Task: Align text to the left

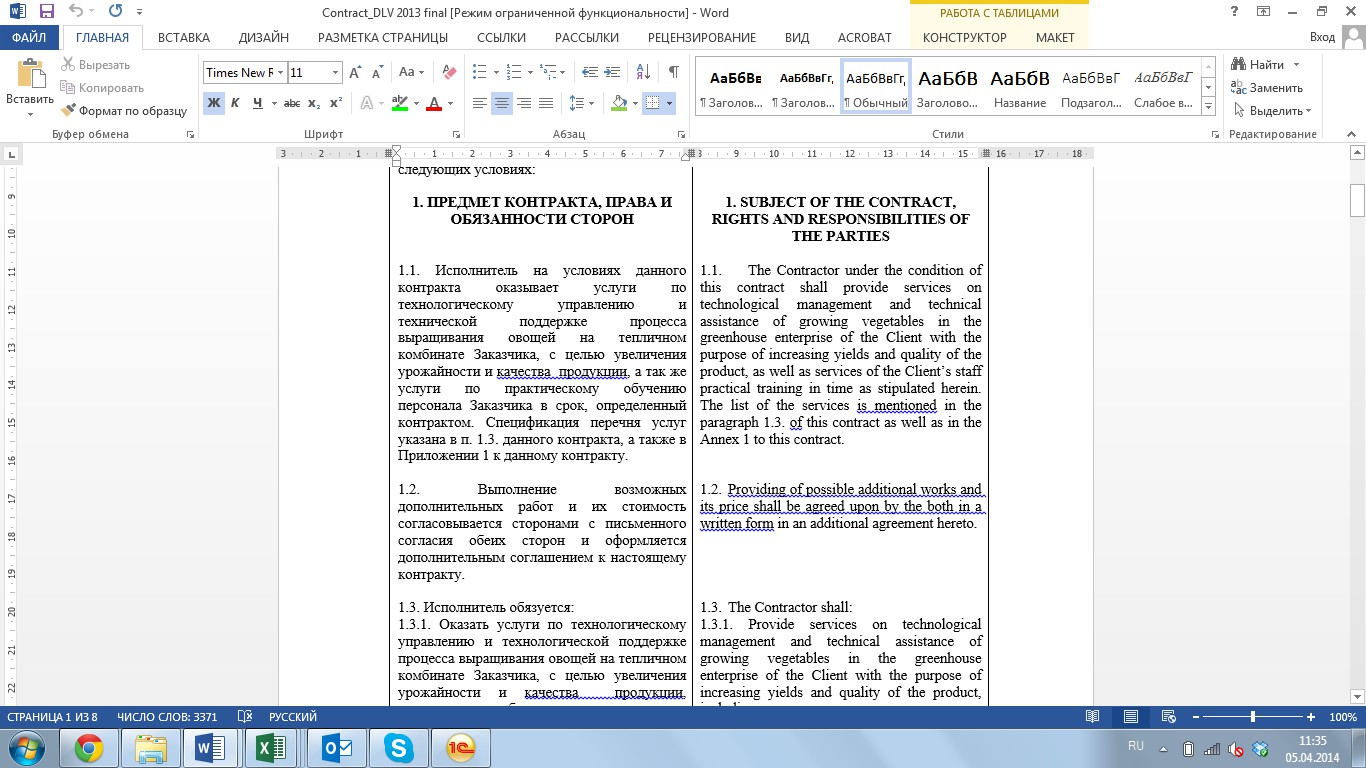Action: coord(480,103)
